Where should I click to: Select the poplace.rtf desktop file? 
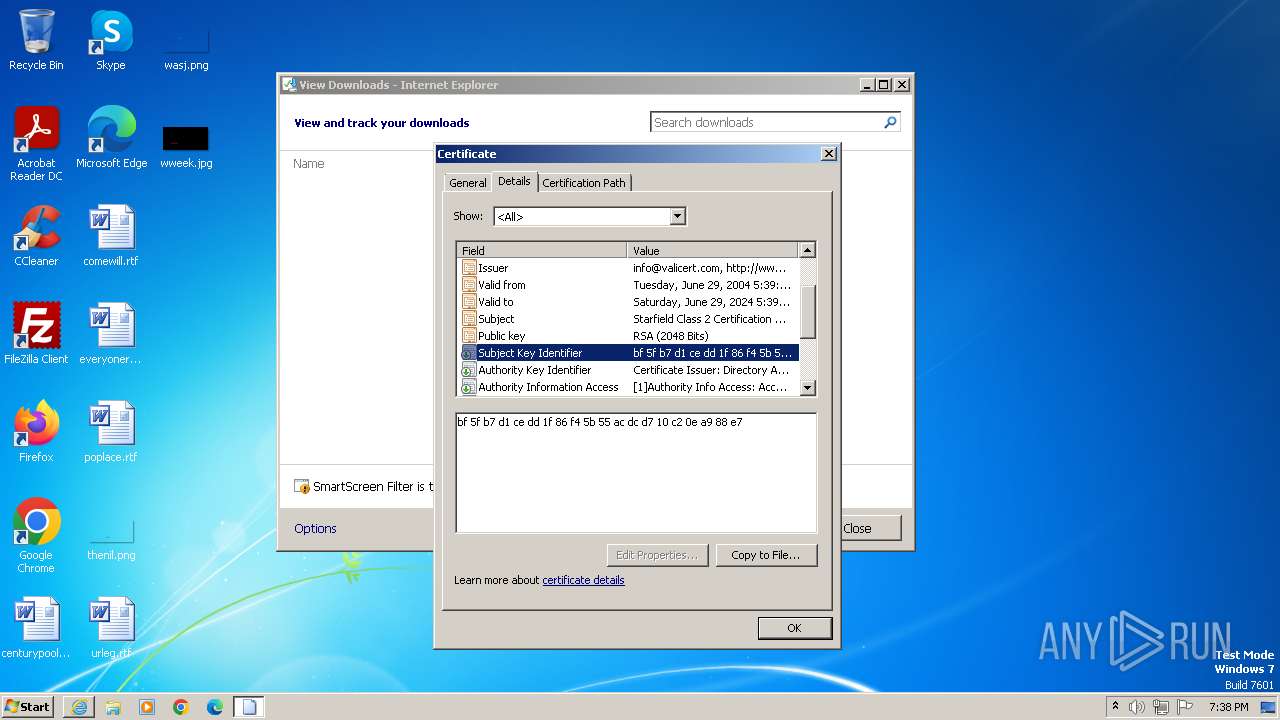click(111, 432)
